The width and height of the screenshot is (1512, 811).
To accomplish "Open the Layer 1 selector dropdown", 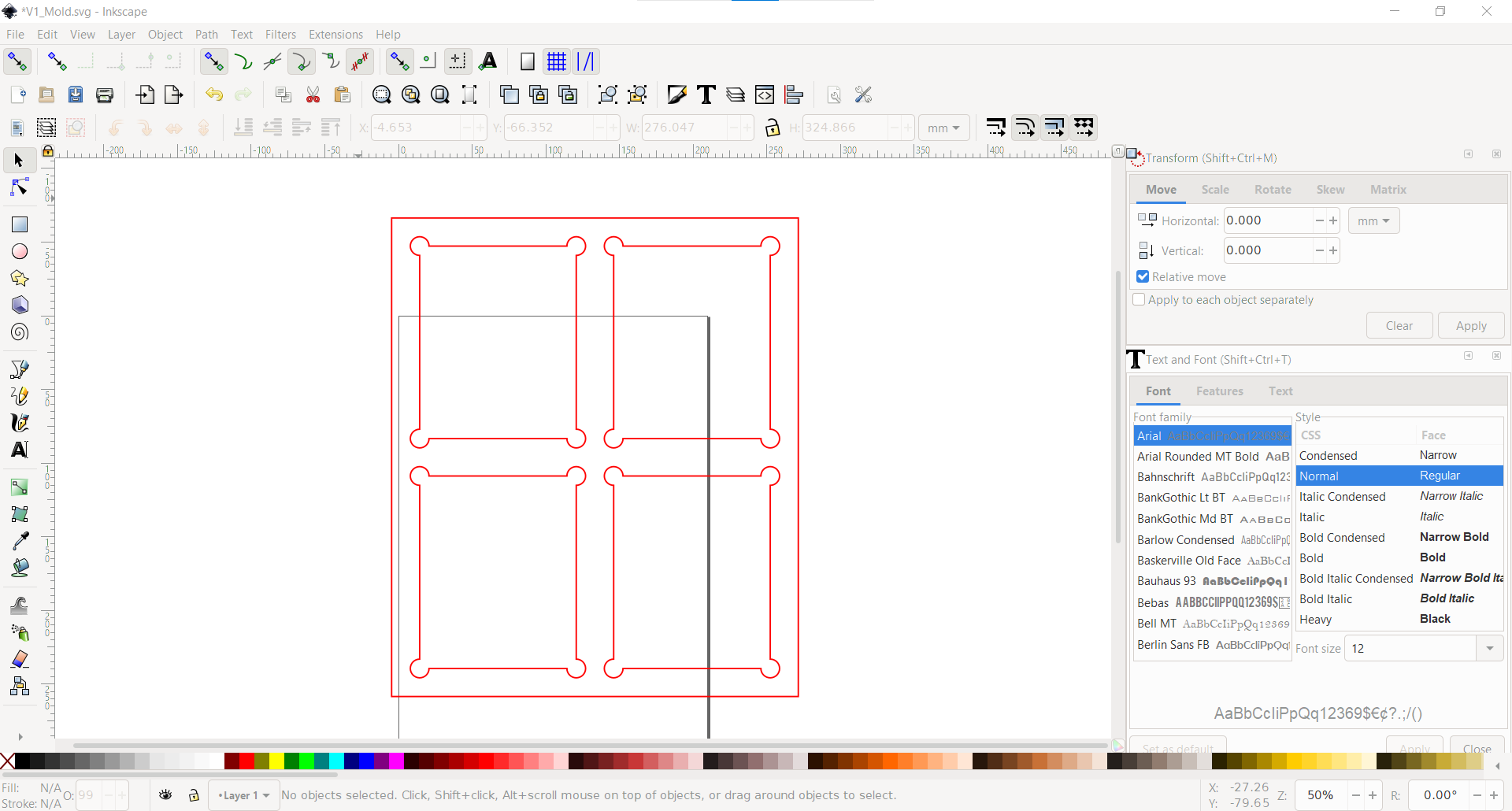I will click(244, 795).
